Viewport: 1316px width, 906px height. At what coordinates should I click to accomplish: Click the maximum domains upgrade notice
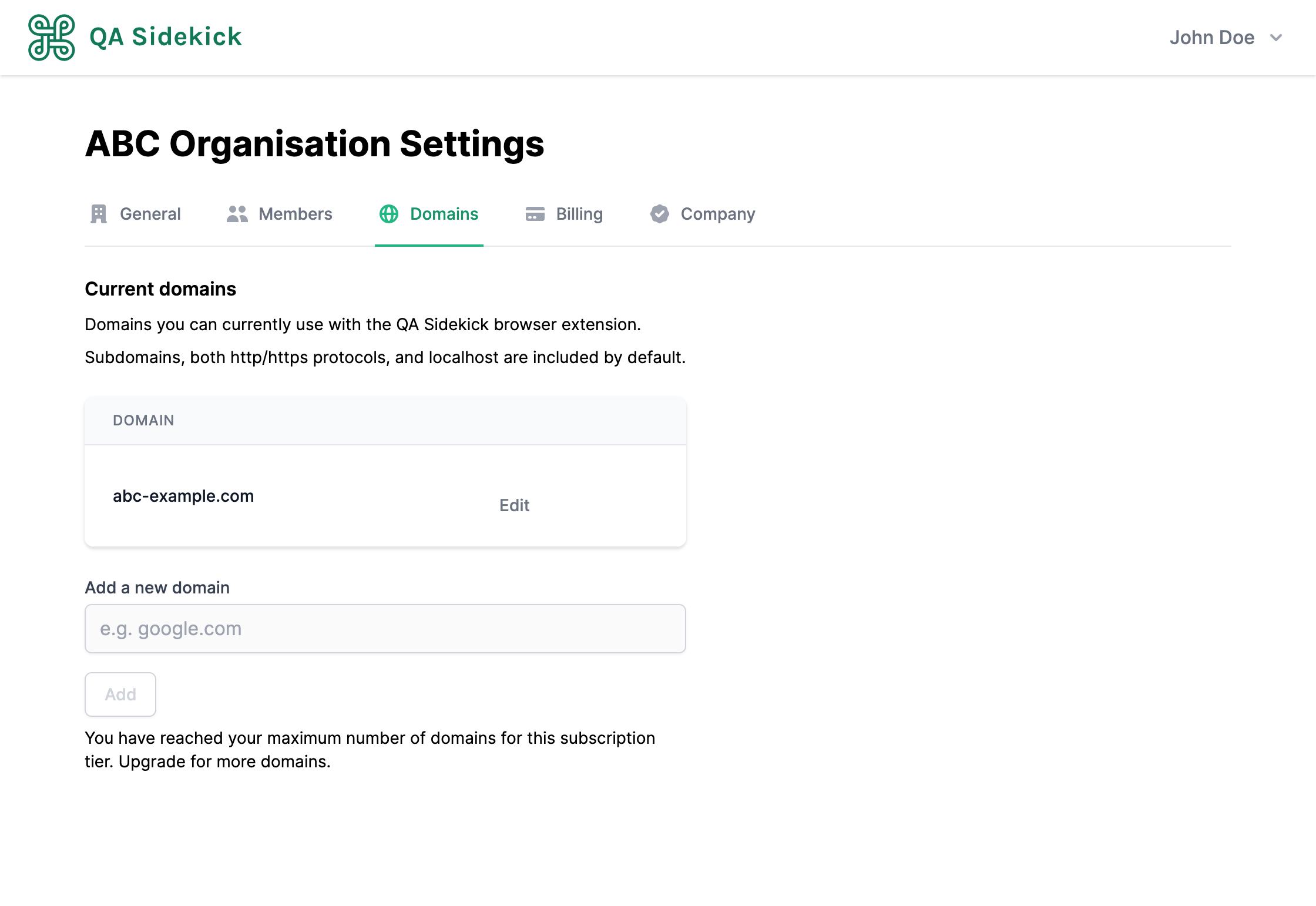(x=370, y=750)
